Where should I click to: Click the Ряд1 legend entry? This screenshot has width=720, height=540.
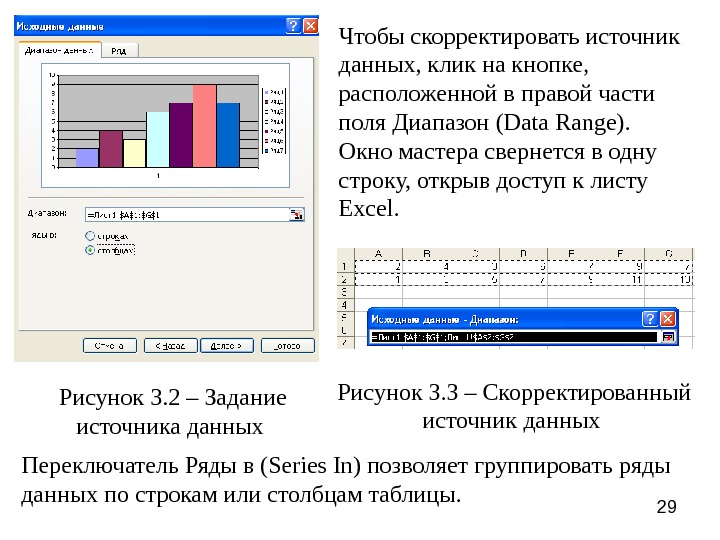275,92
